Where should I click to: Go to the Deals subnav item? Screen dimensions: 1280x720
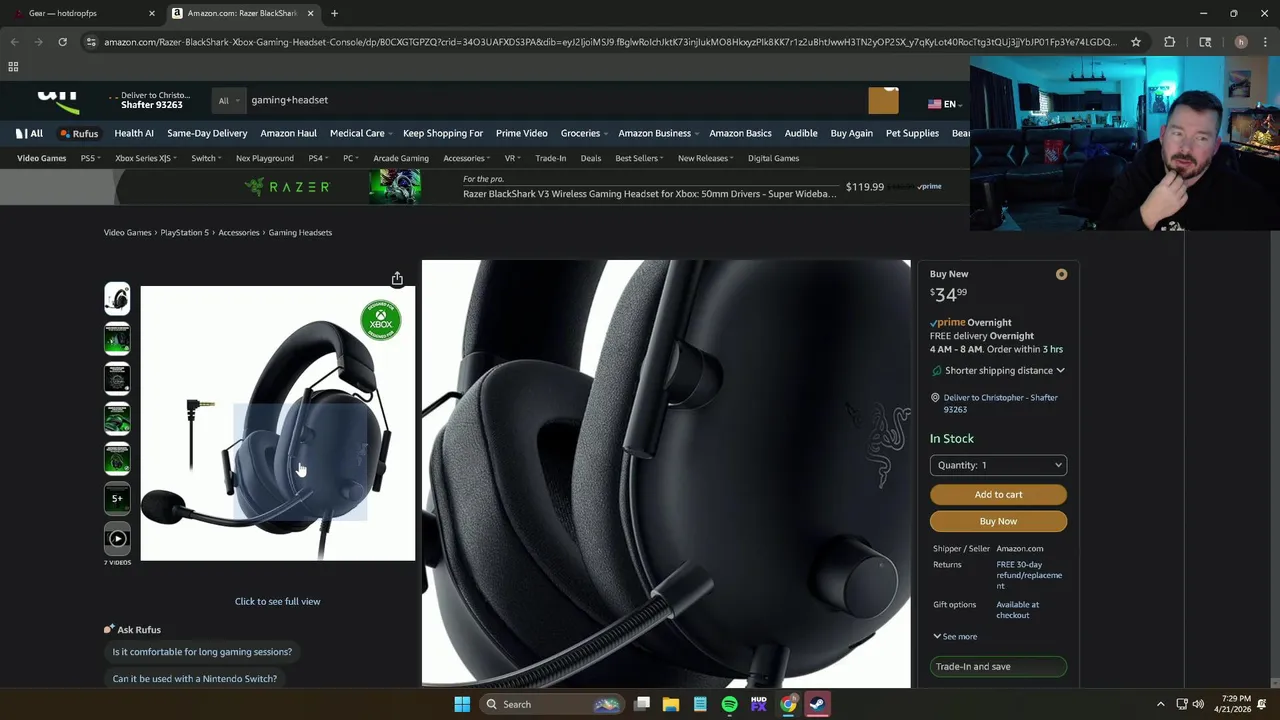(x=591, y=158)
